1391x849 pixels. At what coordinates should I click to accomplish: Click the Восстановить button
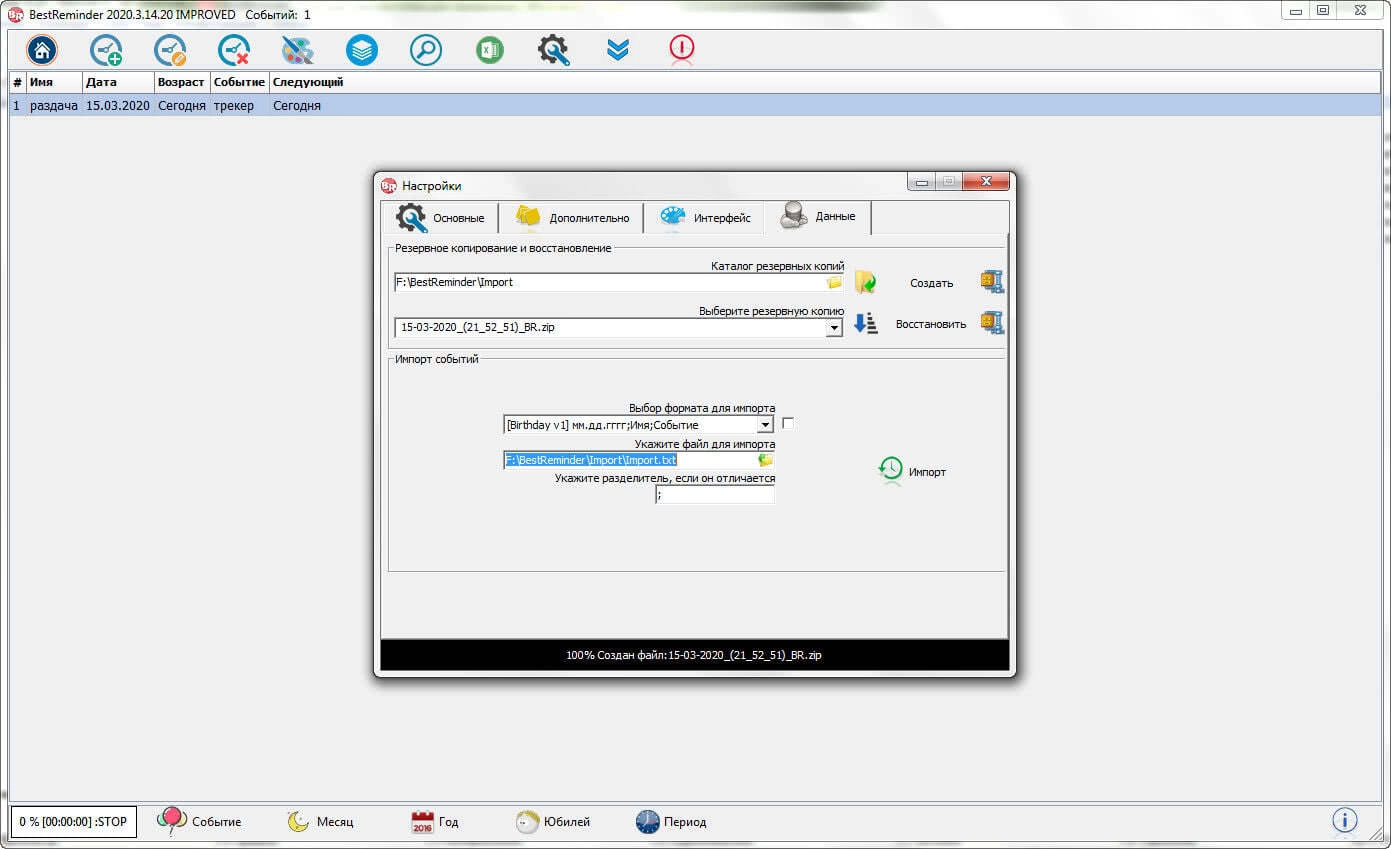pos(931,324)
